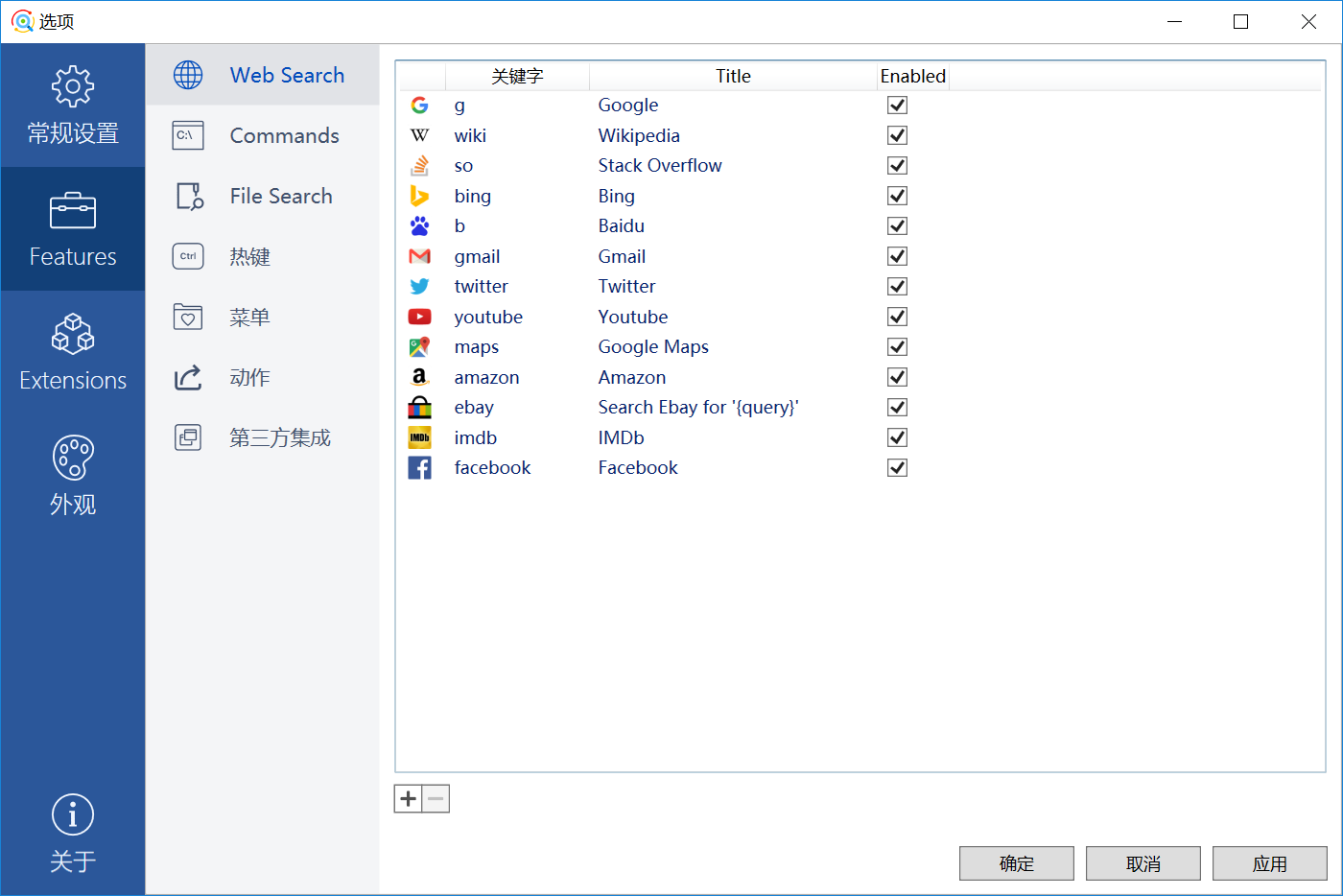Click the 确定 button
1343x896 pixels.
[x=1017, y=863]
